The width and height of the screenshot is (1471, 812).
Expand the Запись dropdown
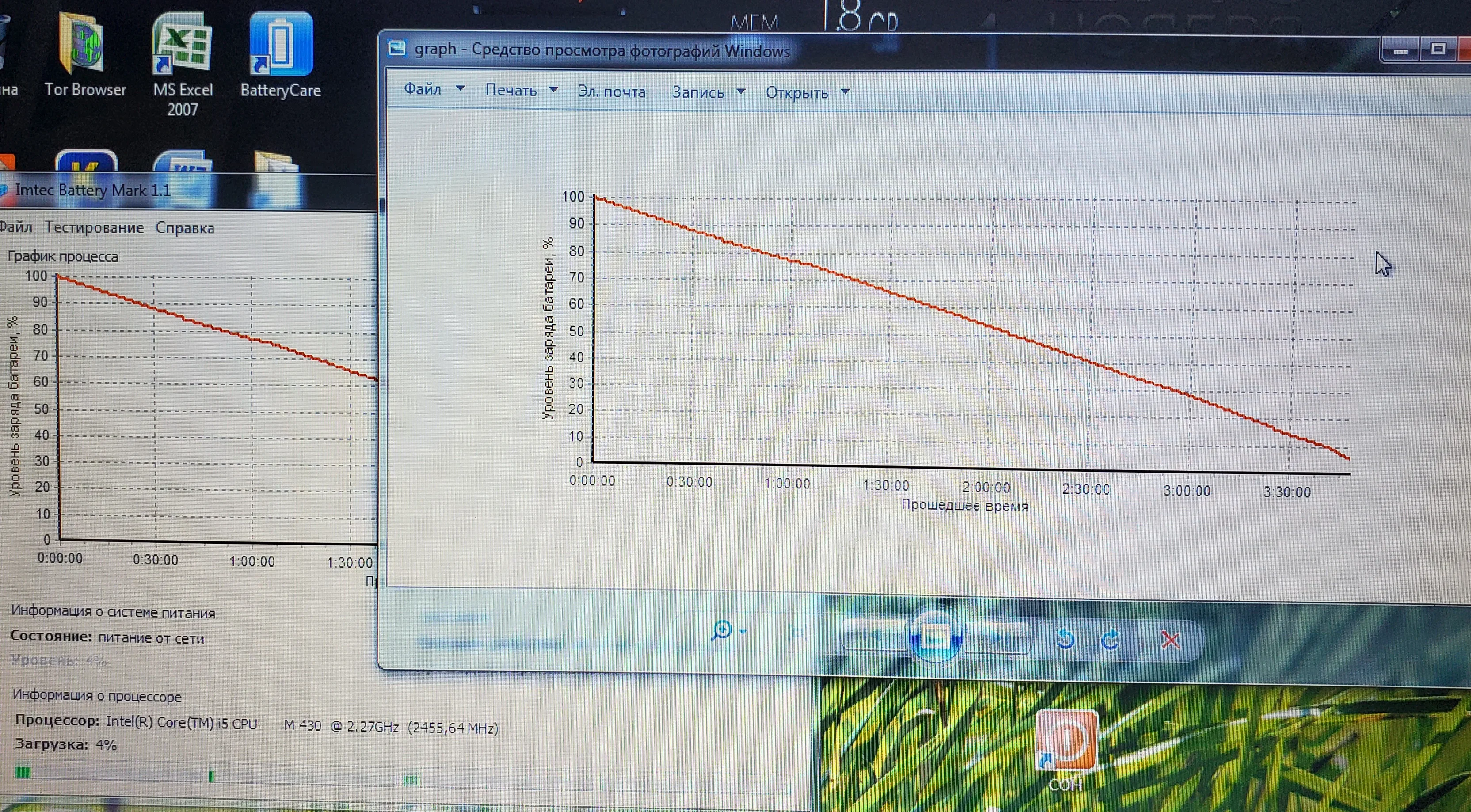tap(741, 92)
